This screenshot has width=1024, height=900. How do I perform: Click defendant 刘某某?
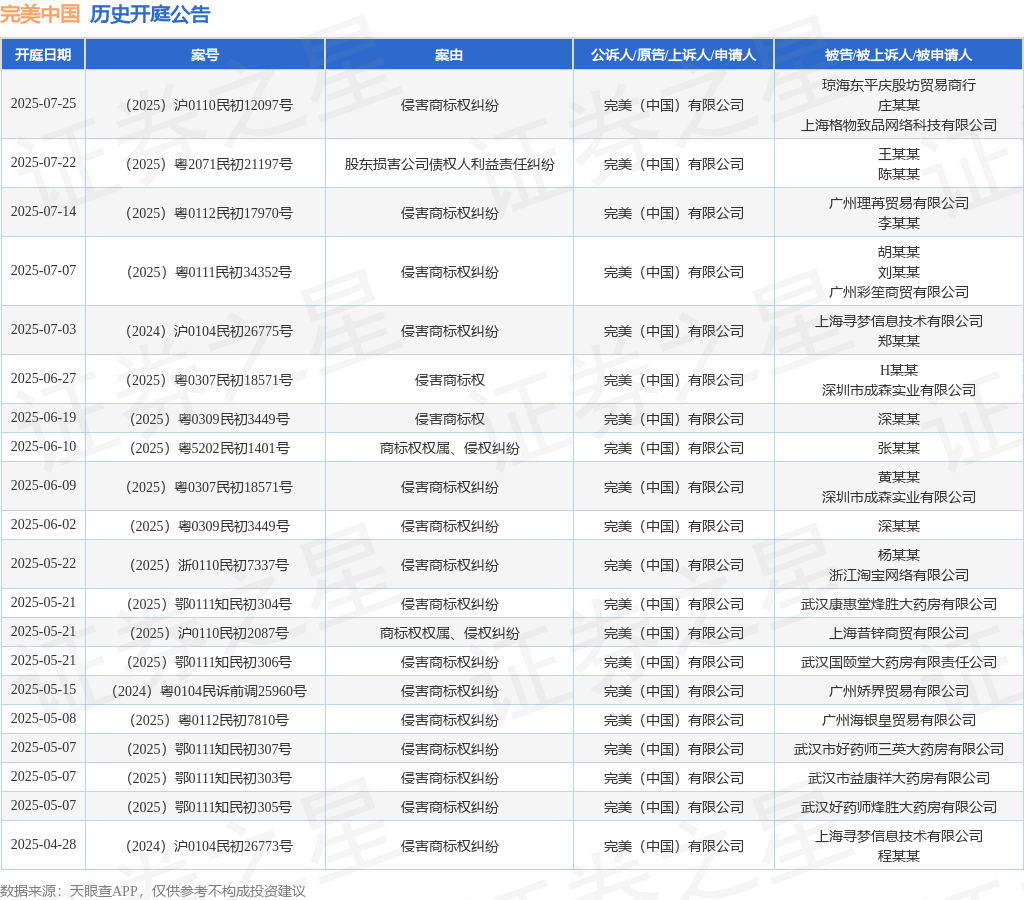click(x=899, y=272)
